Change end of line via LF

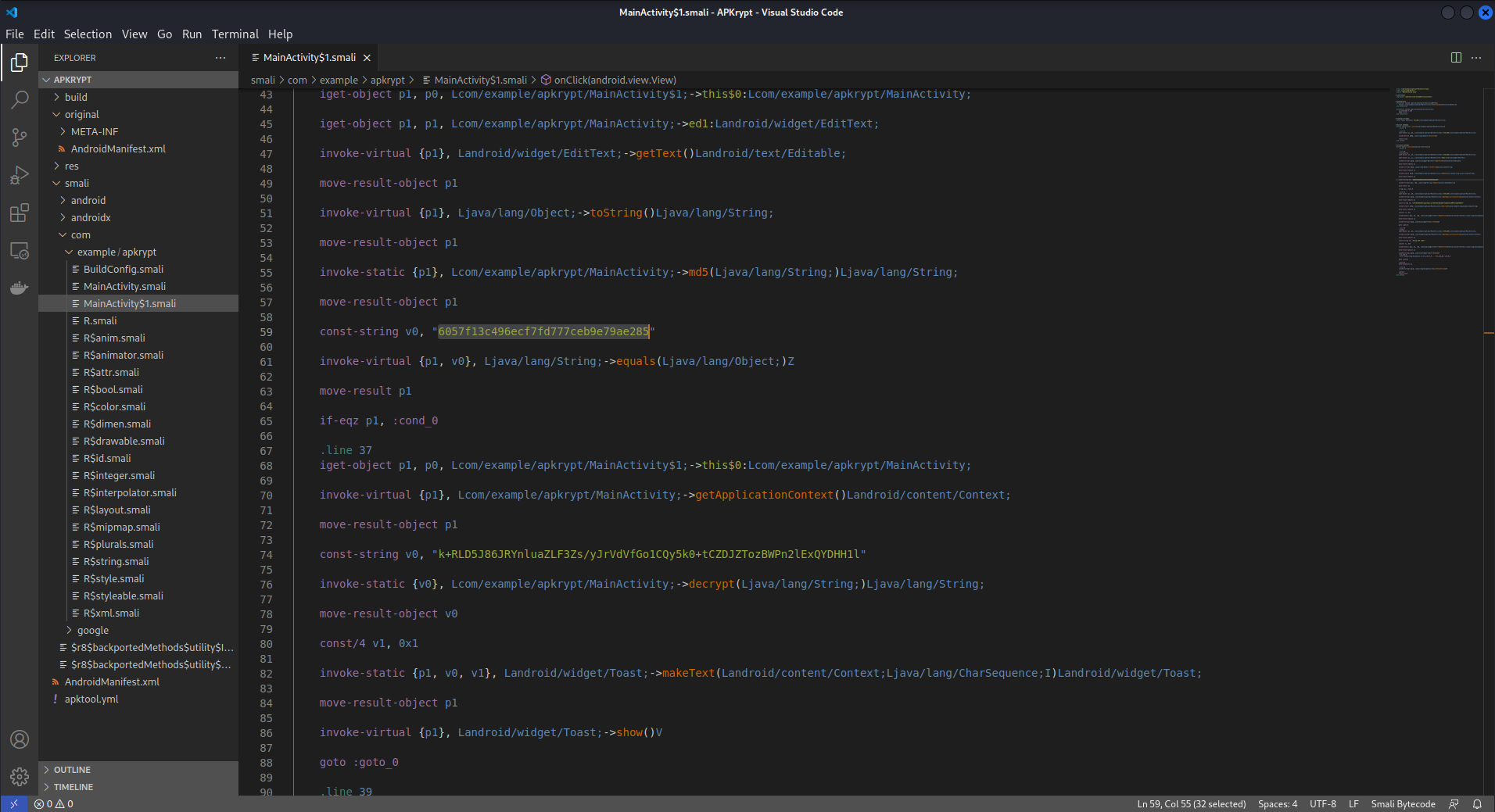(x=1353, y=804)
